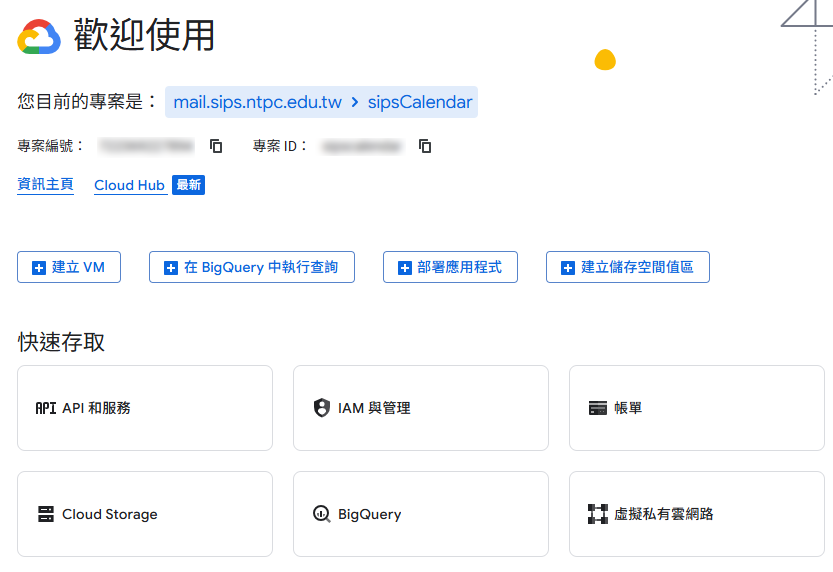This screenshot has height=572, width=833.
Task: Click the plus icon in the BigQuery query button
Action: [x=171, y=268]
